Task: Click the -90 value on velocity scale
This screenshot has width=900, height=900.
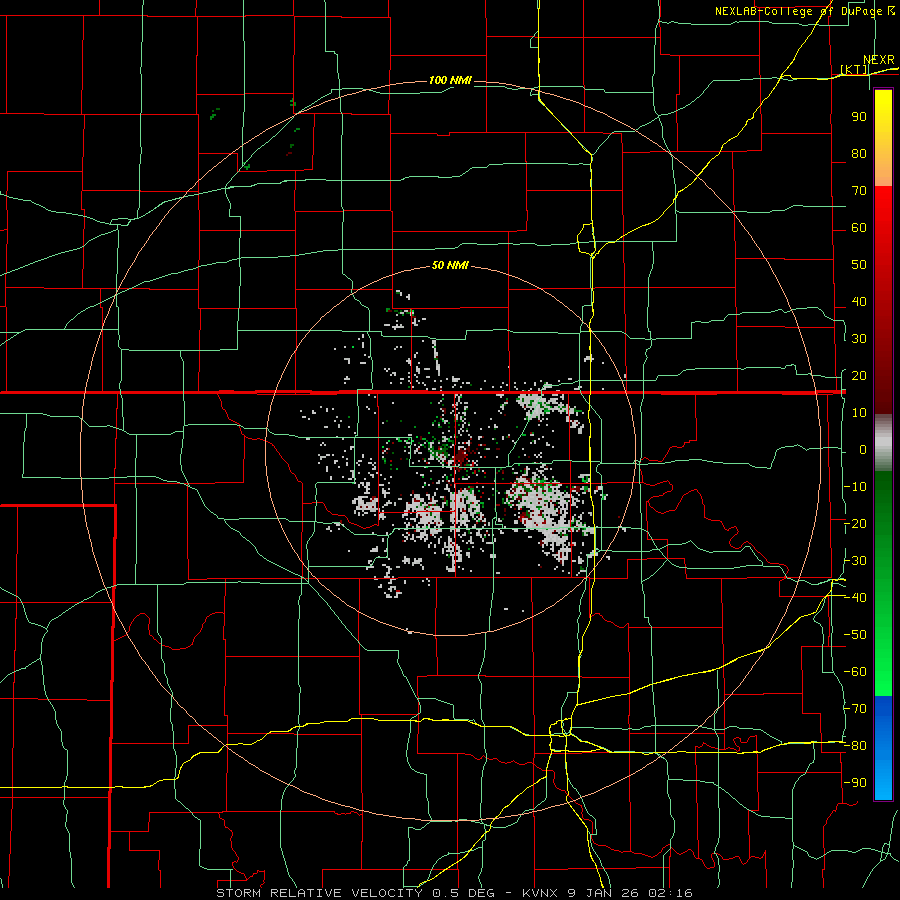Action: (x=855, y=783)
